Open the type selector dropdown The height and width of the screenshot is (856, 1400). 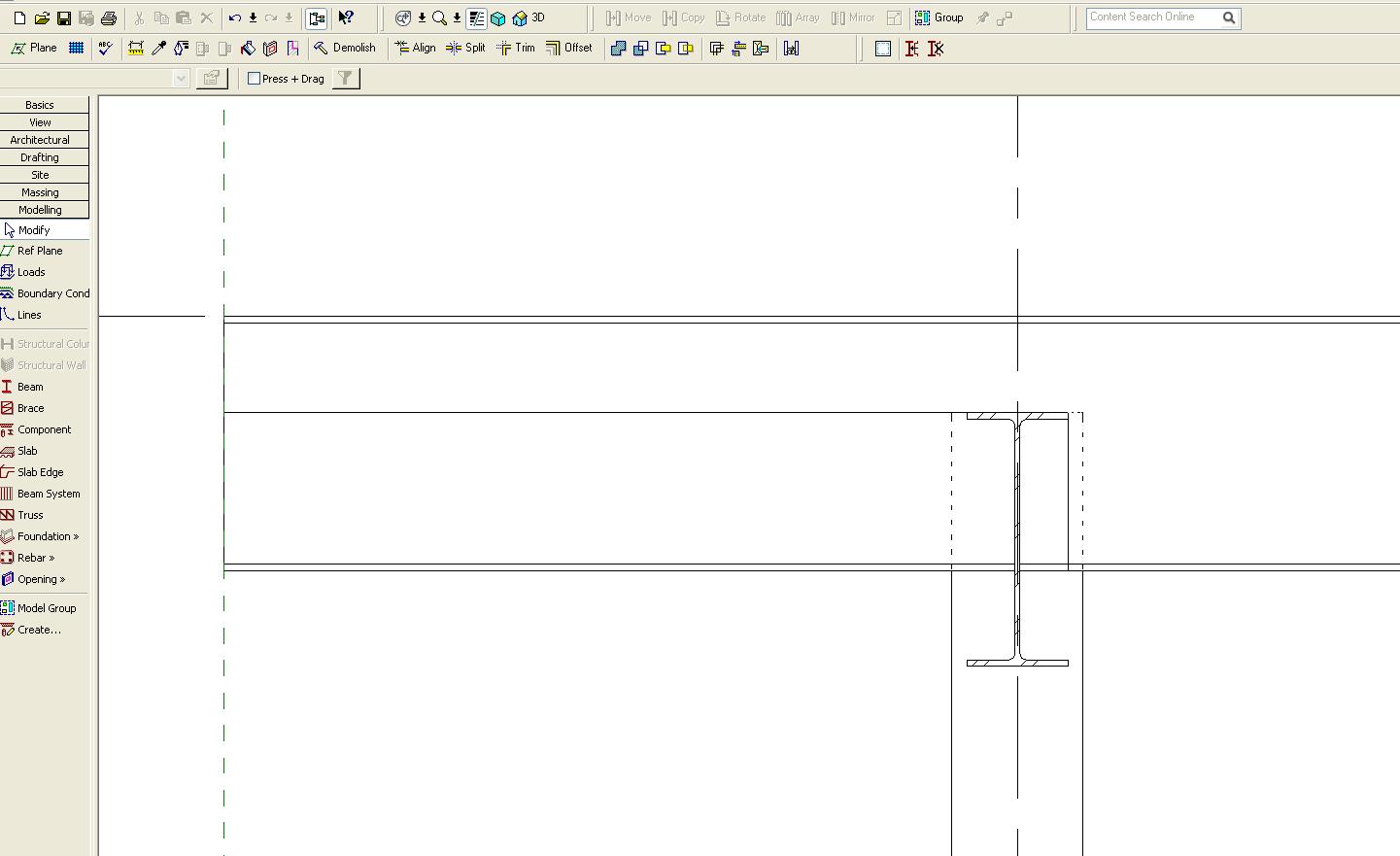point(181,79)
